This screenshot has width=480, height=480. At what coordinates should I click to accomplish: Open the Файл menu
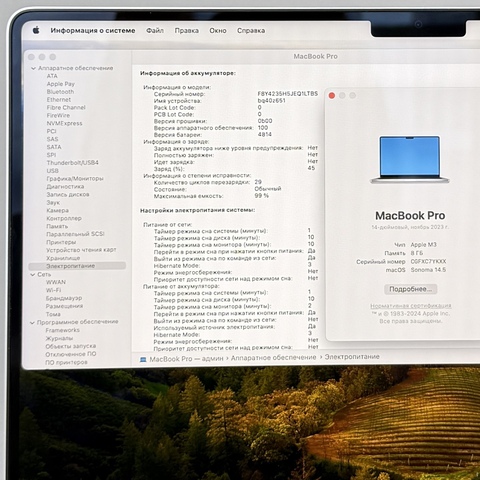(x=155, y=30)
